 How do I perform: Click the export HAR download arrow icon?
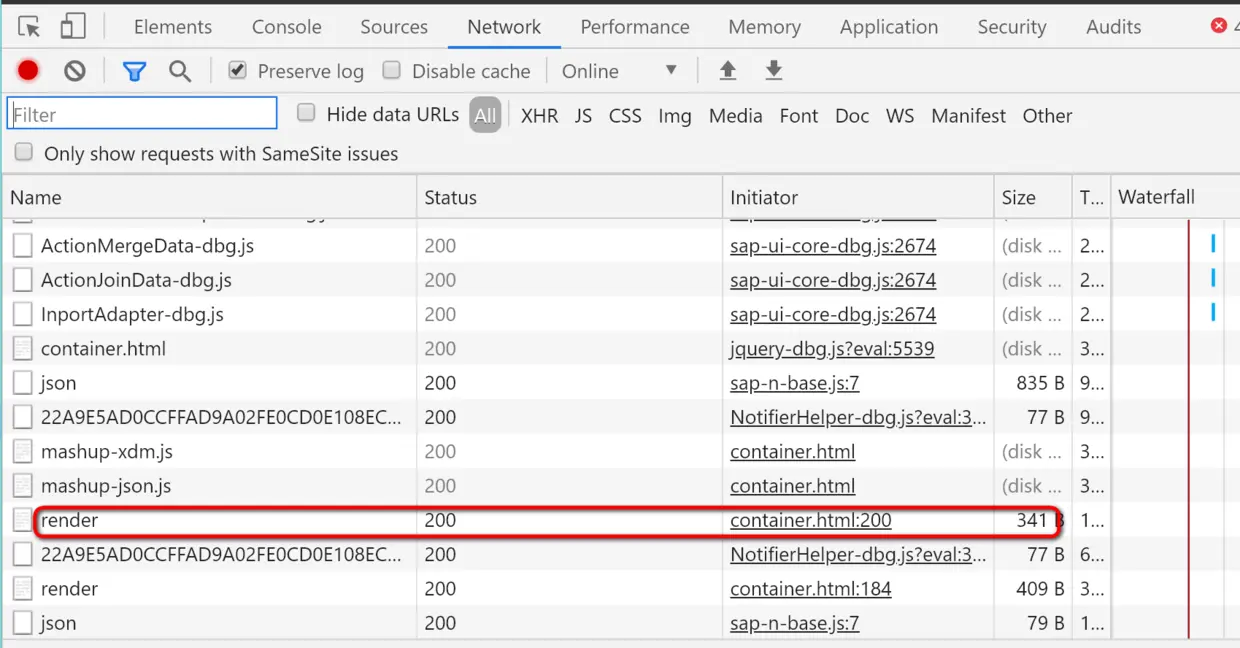pos(773,70)
